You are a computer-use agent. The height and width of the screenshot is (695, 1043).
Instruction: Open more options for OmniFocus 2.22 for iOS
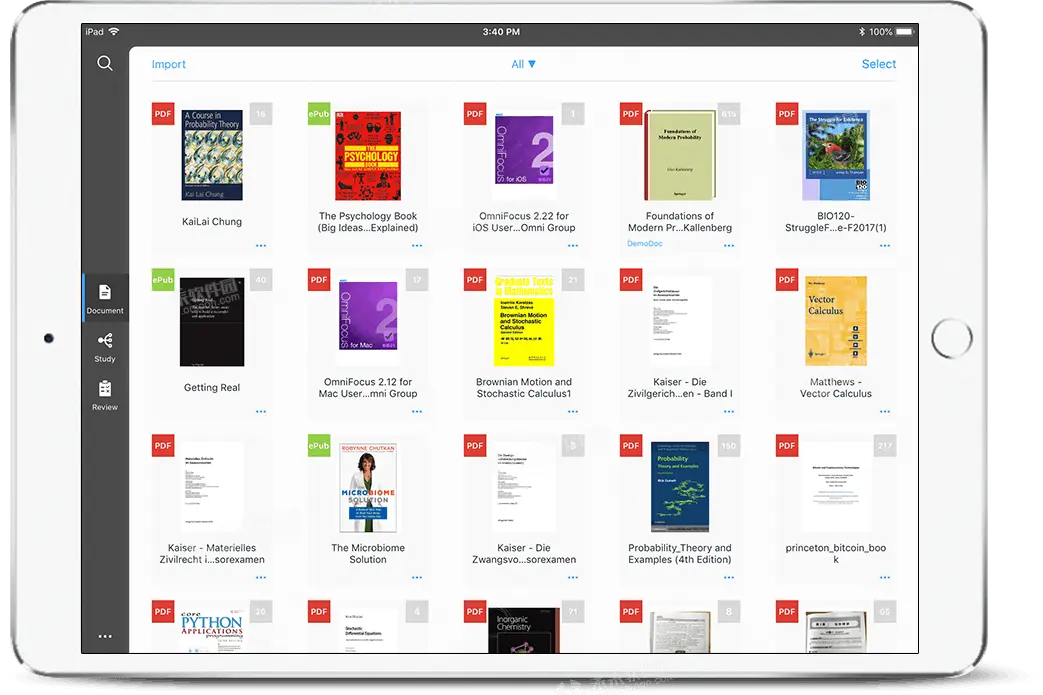click(x=573, y=245)
